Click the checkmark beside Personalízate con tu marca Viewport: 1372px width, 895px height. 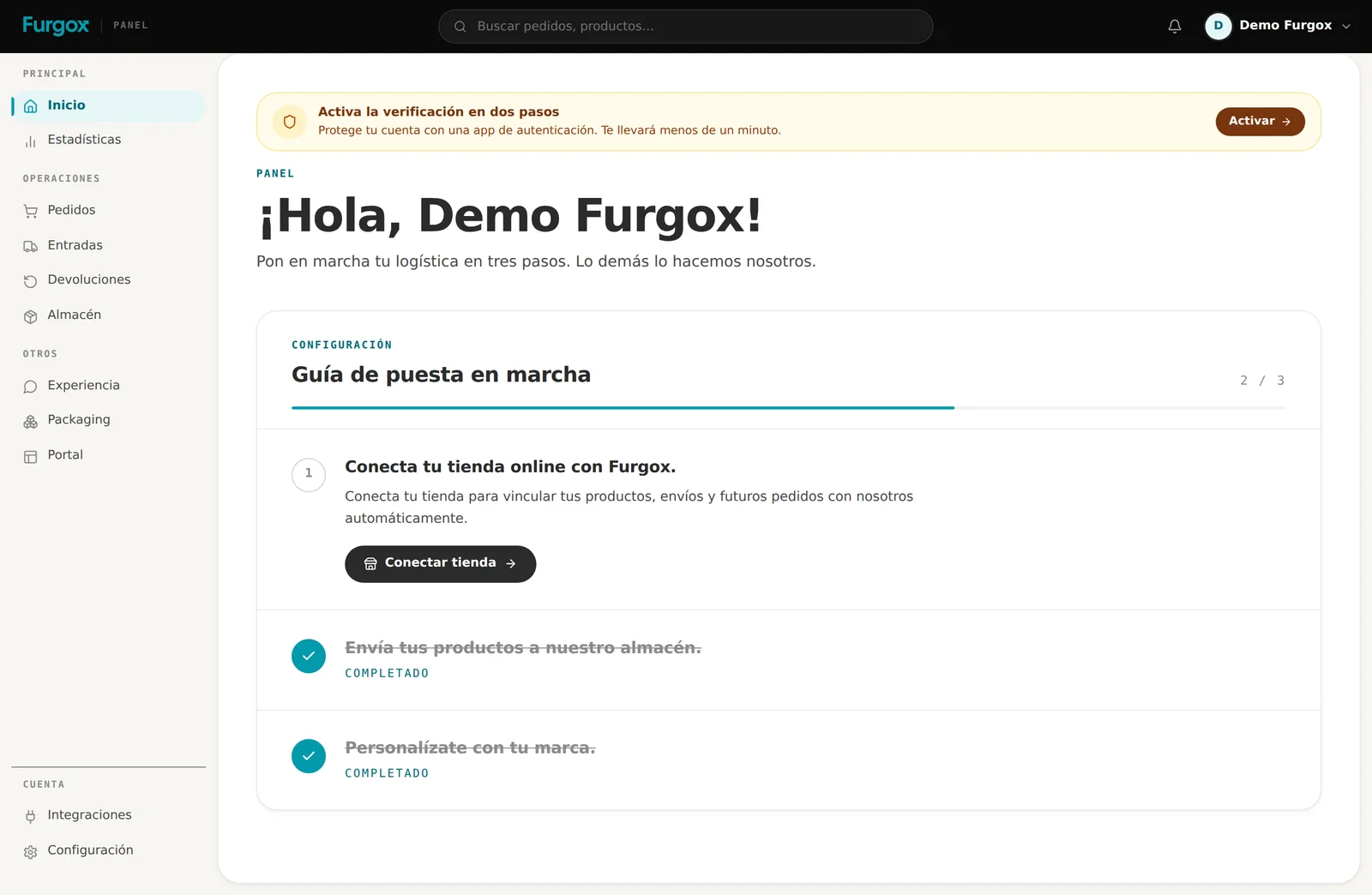tap(309, 756)
